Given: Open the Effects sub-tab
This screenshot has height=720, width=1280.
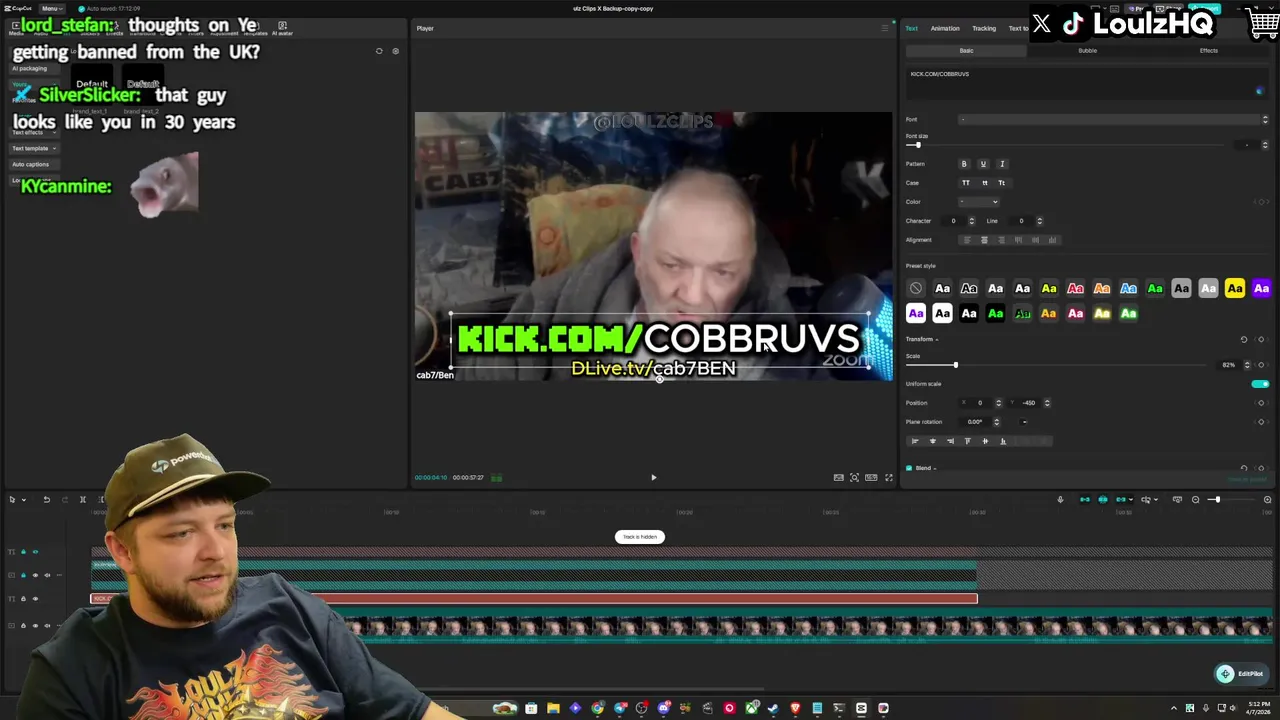Looking at the screenshot, I should tap(1209, 51).
